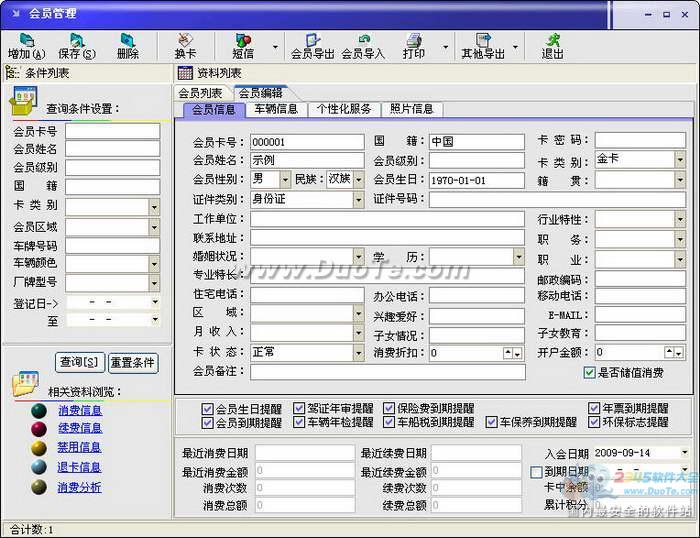Click the 换卡 card swap icon
Image resolution: width=700 pixels, height=538 pixels.
(185, 46)
